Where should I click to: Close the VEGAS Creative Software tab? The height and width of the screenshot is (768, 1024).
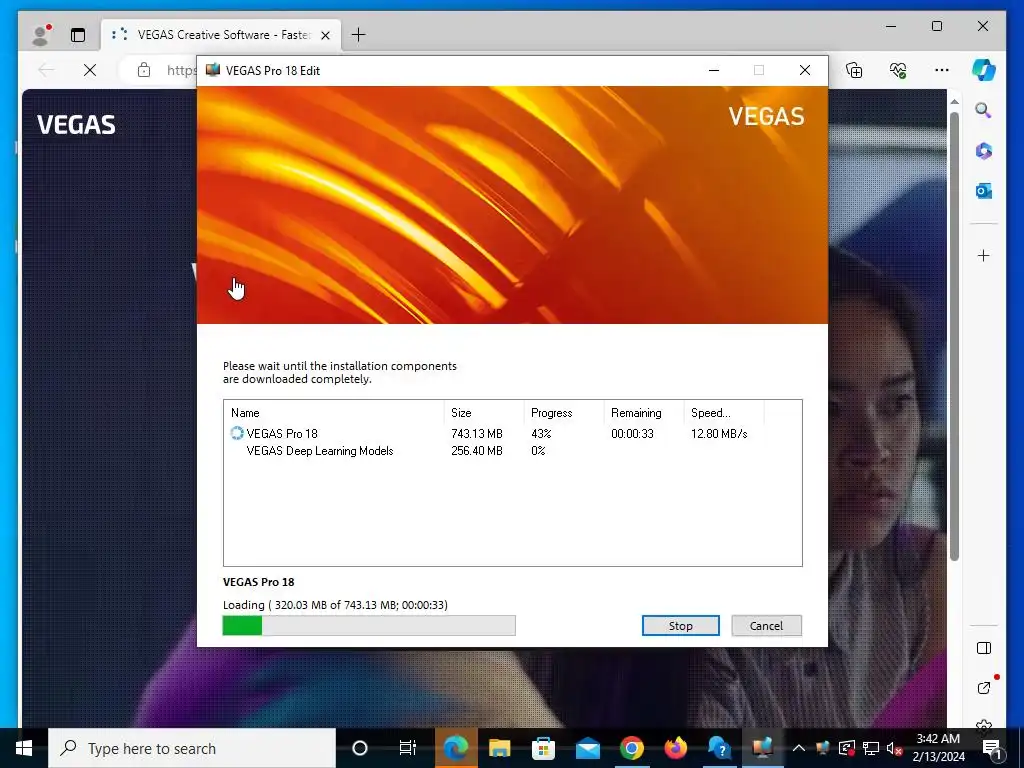coord(325,35)
